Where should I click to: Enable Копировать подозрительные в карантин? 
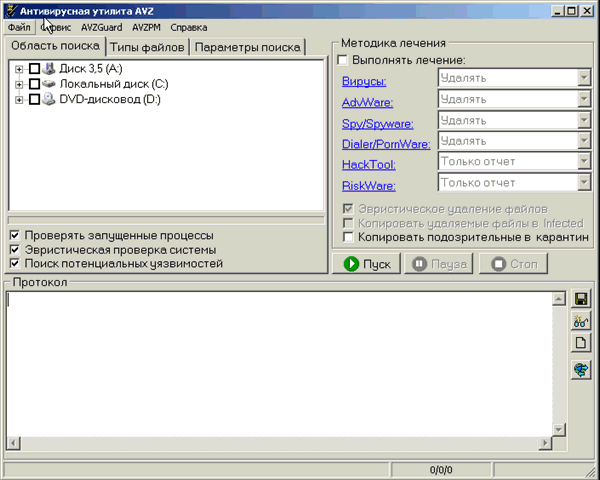point(348,237)
